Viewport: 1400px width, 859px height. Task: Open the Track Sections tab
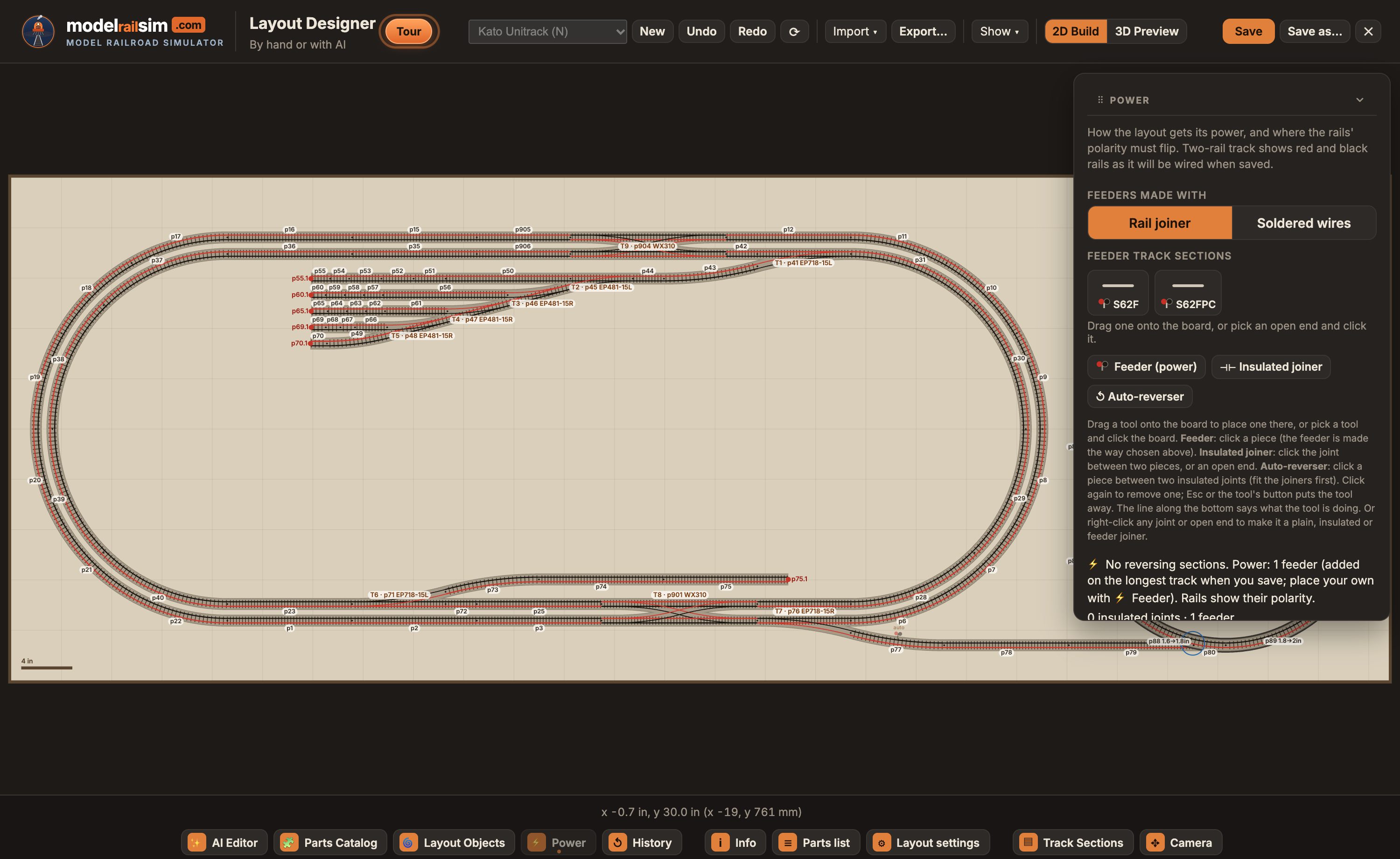1072,842
